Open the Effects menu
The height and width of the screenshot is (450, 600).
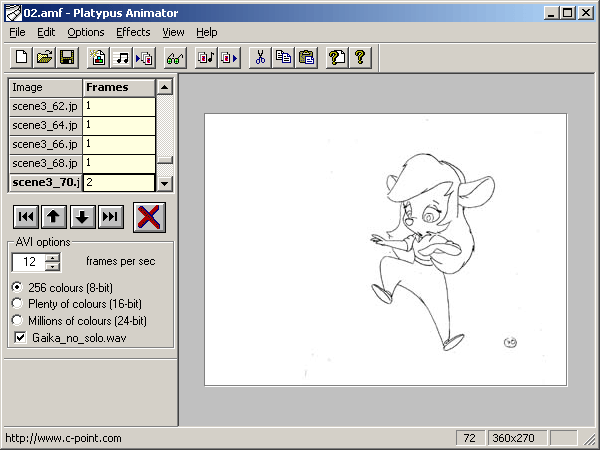click(x=133, y=33)
